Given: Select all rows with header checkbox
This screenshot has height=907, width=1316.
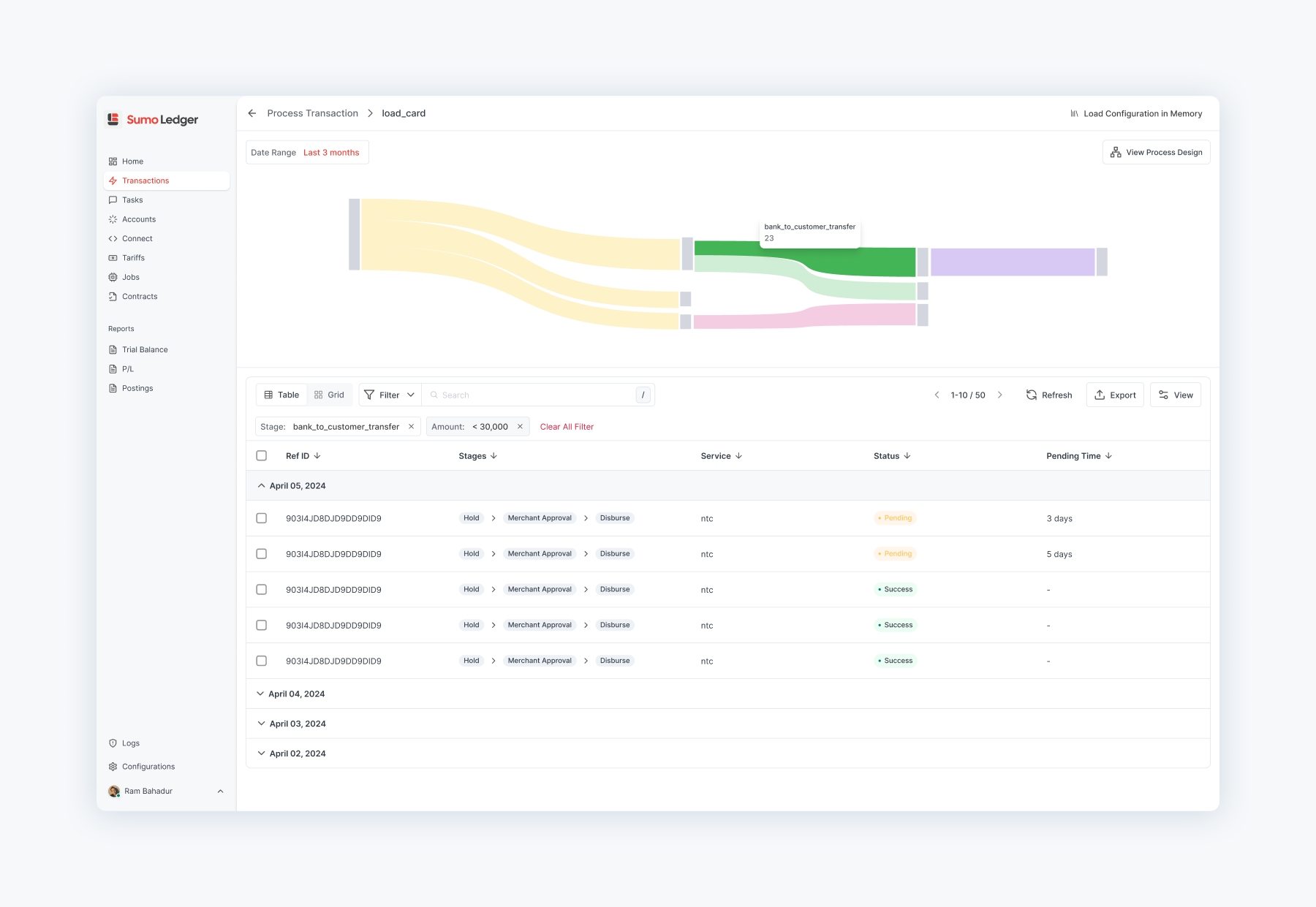Looking at the screenshot, I should (x=262, y=456).
